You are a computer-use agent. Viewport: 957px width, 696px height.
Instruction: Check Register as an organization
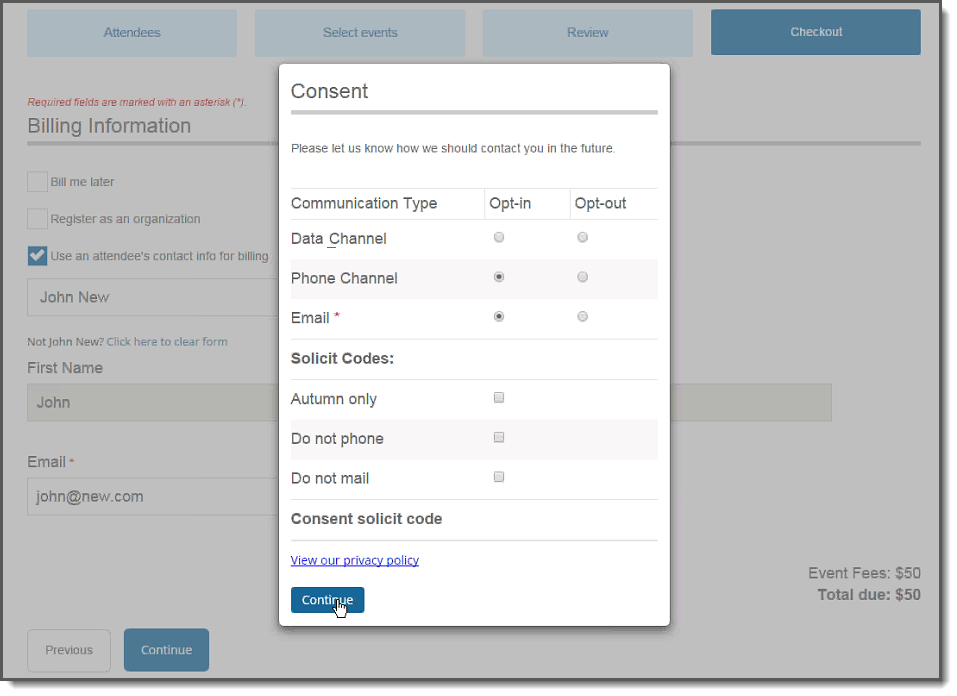37,219
